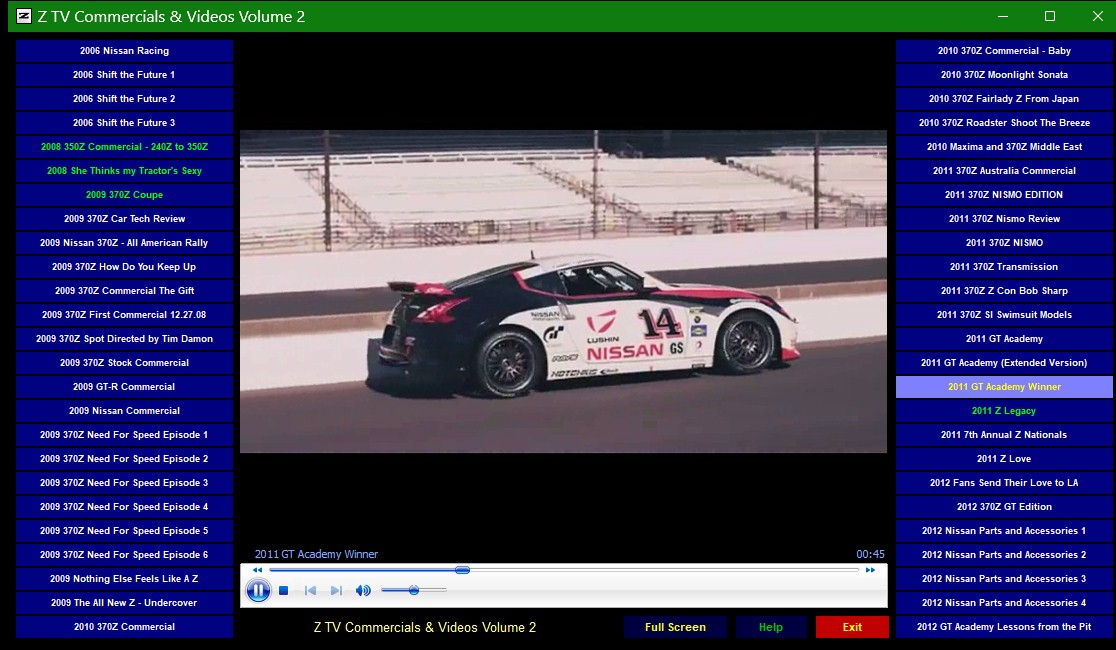
Task: Pause the playing video
Action: [258, 591]
